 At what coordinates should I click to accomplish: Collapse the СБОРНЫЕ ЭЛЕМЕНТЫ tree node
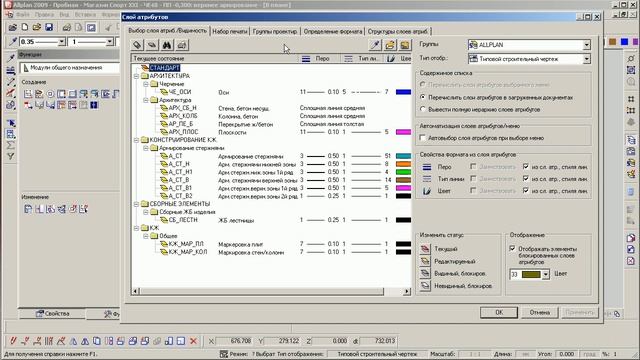point(137,204)
